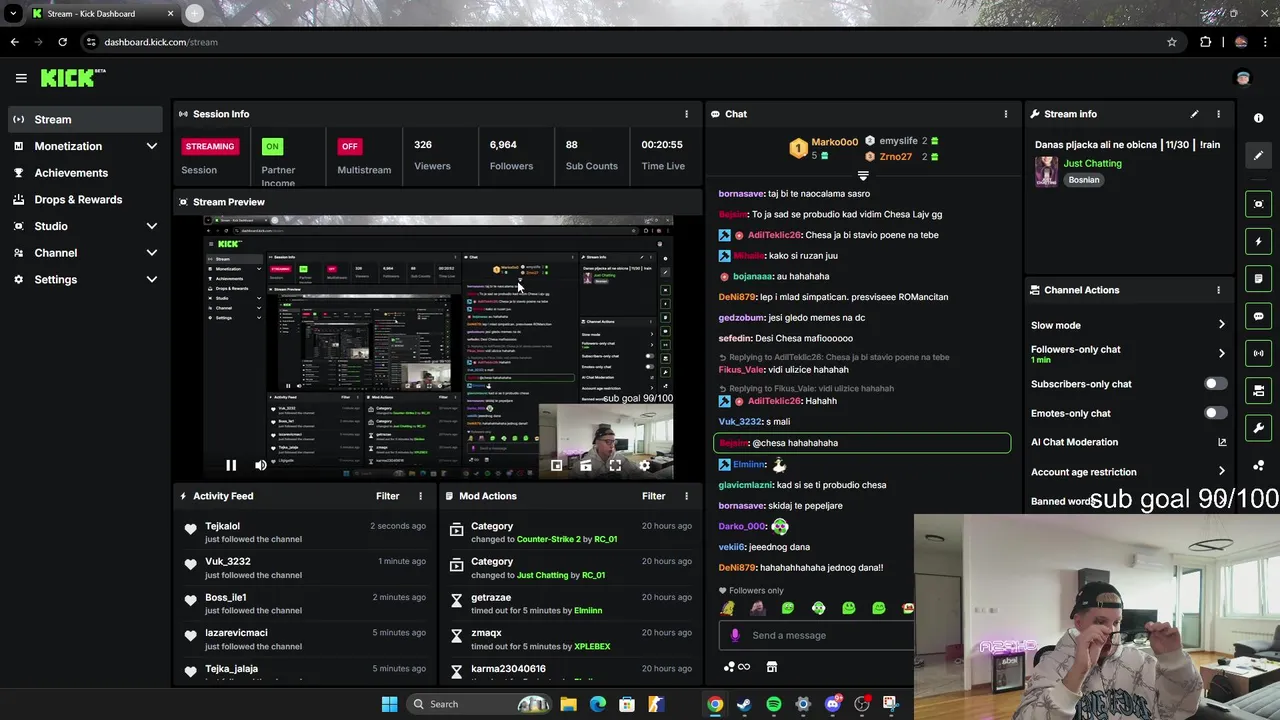Open the Activity Feed Filter

click(387, 496)
